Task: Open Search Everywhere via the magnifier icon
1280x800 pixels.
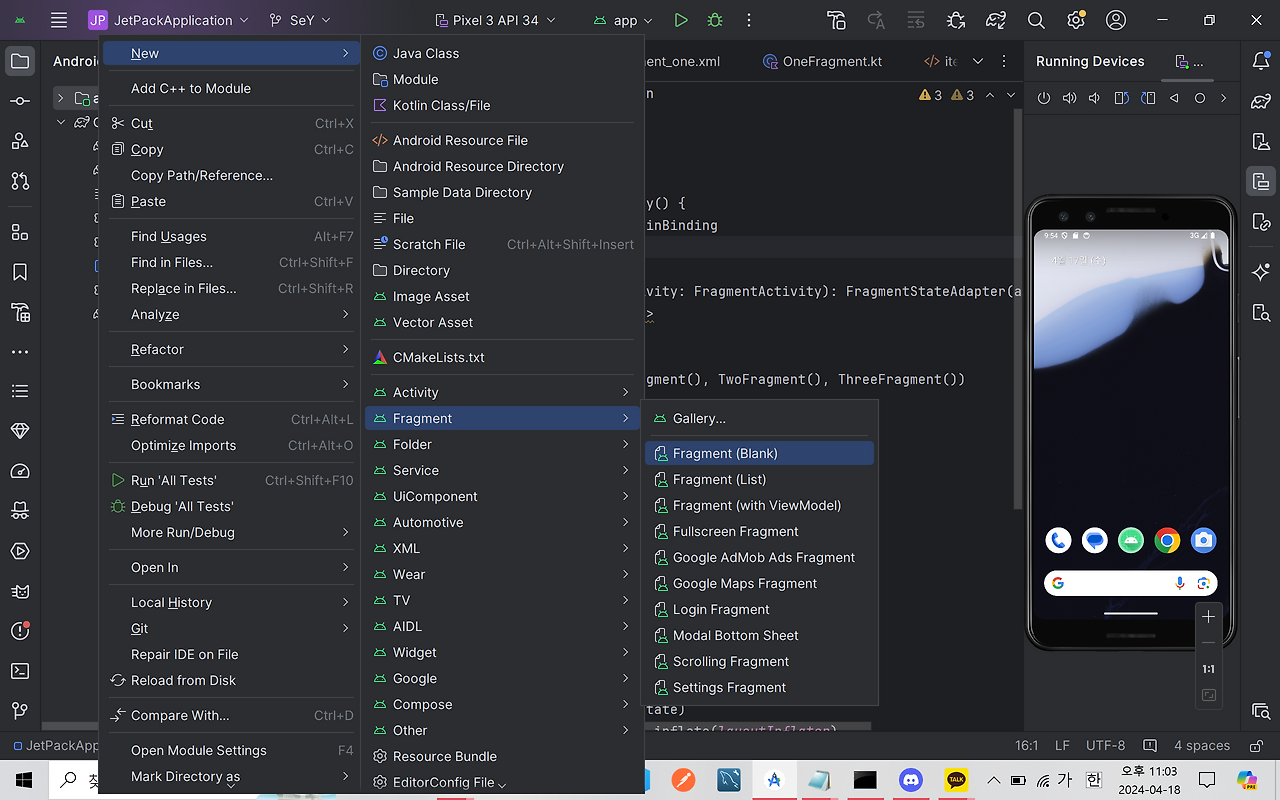Action: pos(1037,20)
